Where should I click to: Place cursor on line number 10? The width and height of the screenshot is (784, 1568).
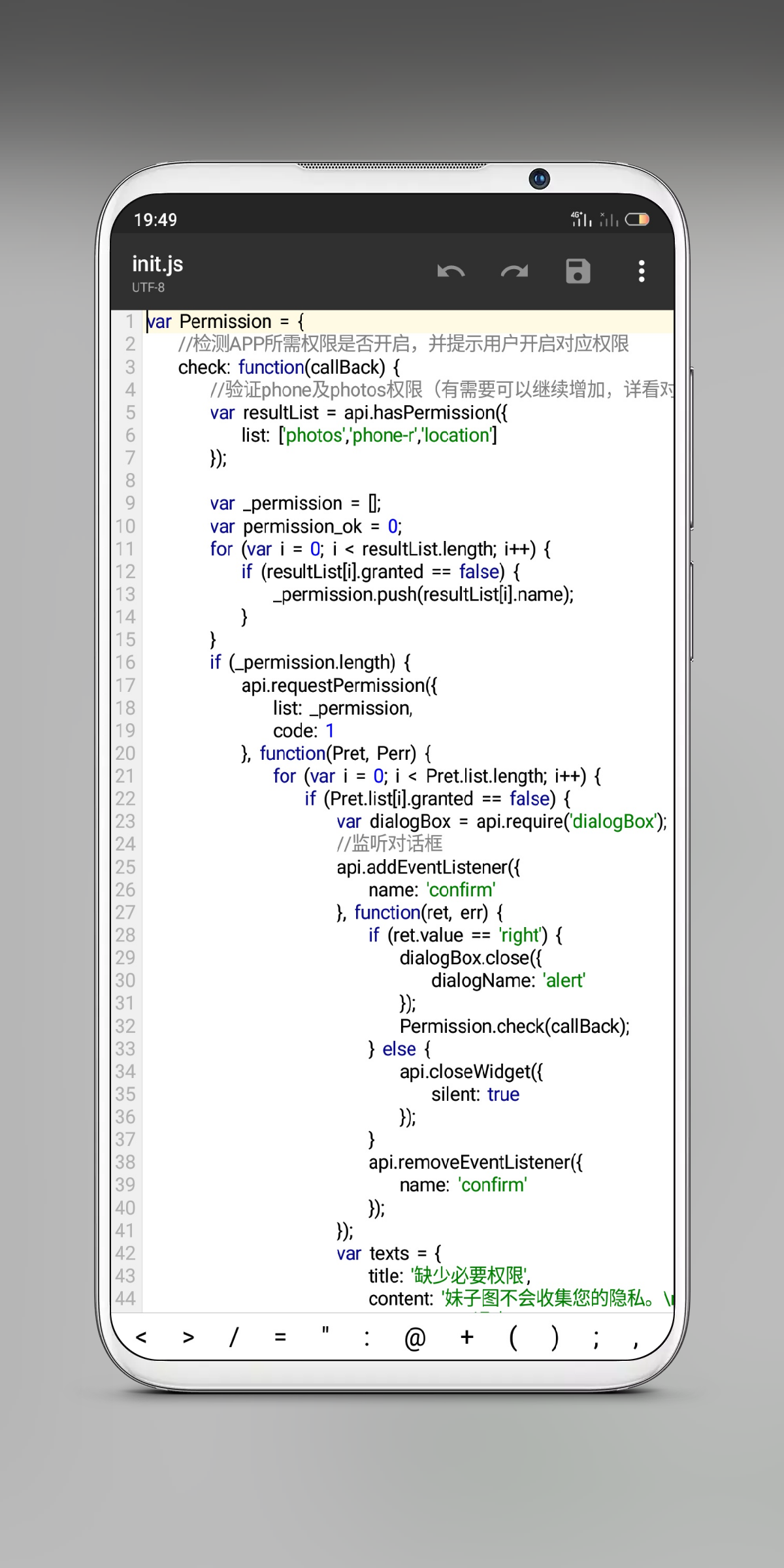[x=125, y=527]
